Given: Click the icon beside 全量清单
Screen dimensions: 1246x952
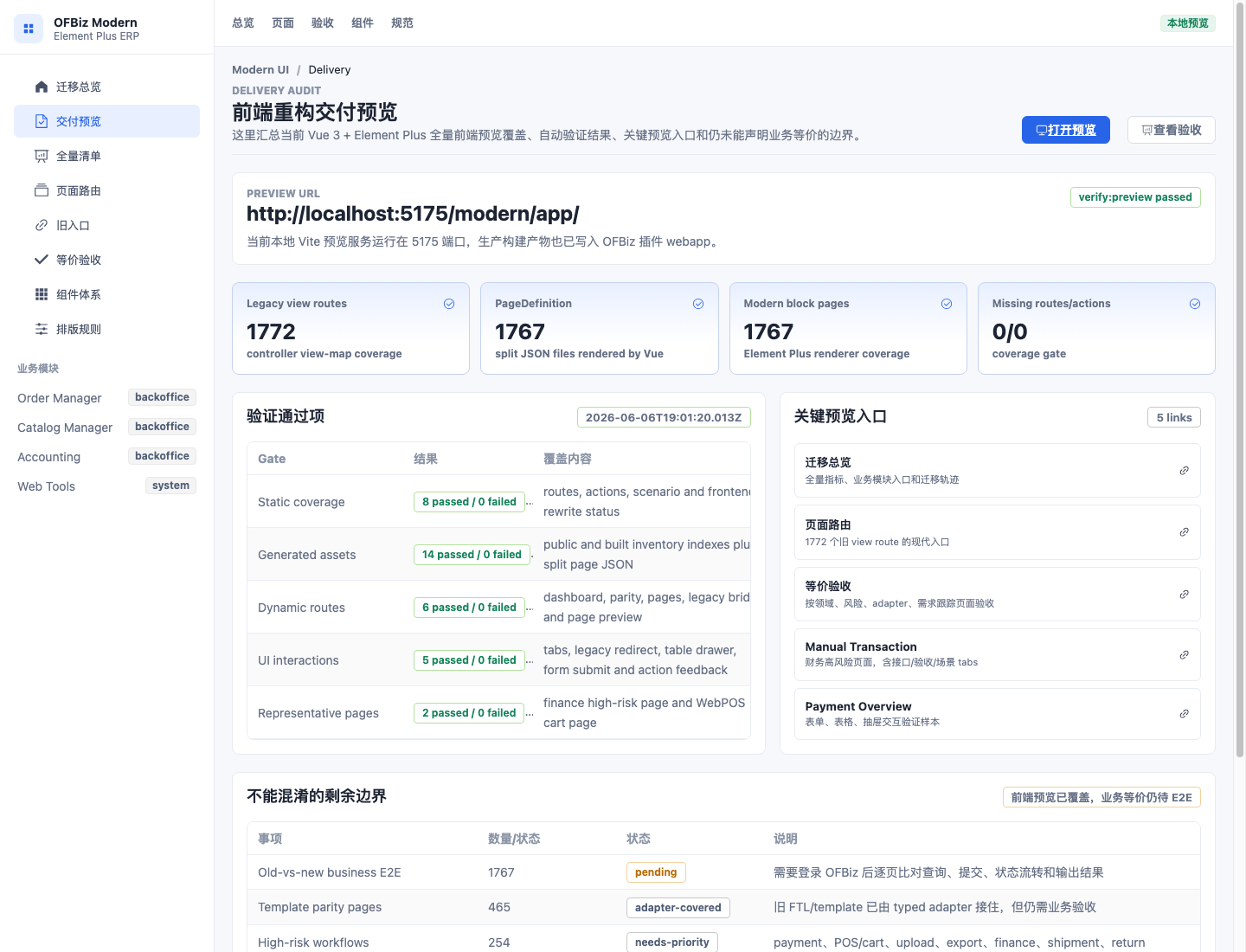Looking at the screenshot, I should click(x=42, y=156).
